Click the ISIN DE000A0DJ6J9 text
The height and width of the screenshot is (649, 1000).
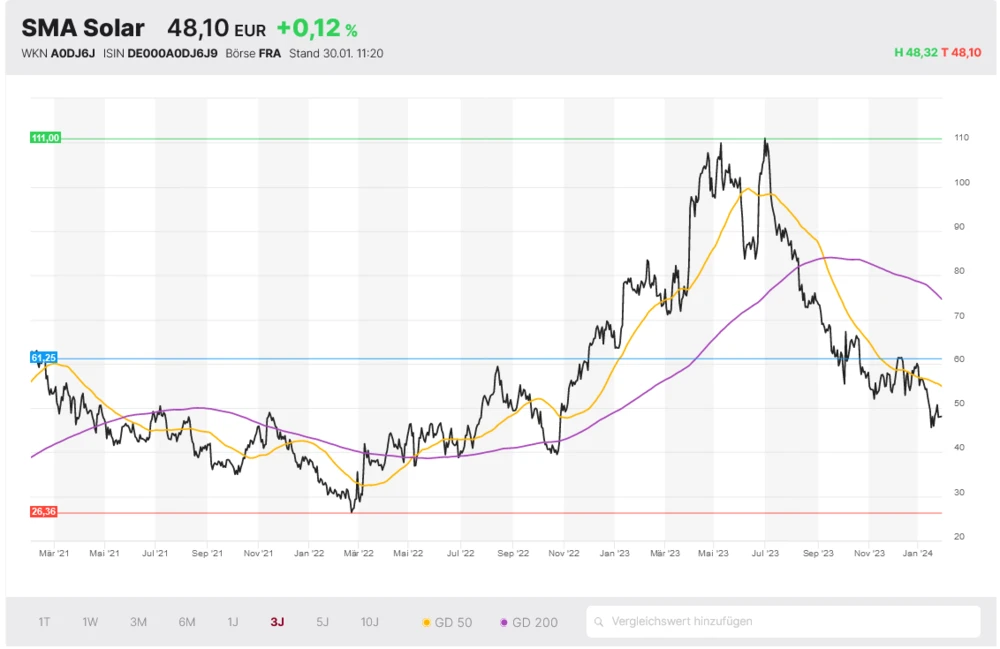(160, 52)
